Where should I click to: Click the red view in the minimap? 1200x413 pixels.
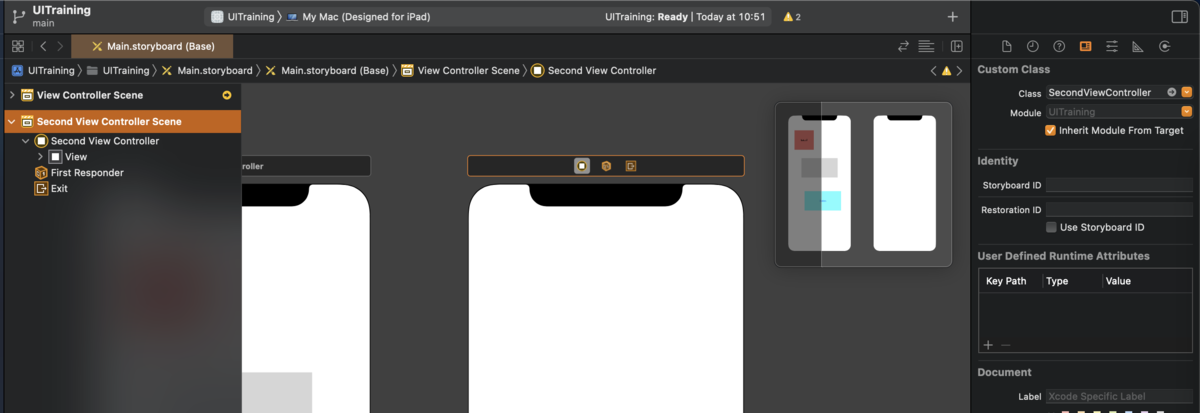[x=804, y=141]
